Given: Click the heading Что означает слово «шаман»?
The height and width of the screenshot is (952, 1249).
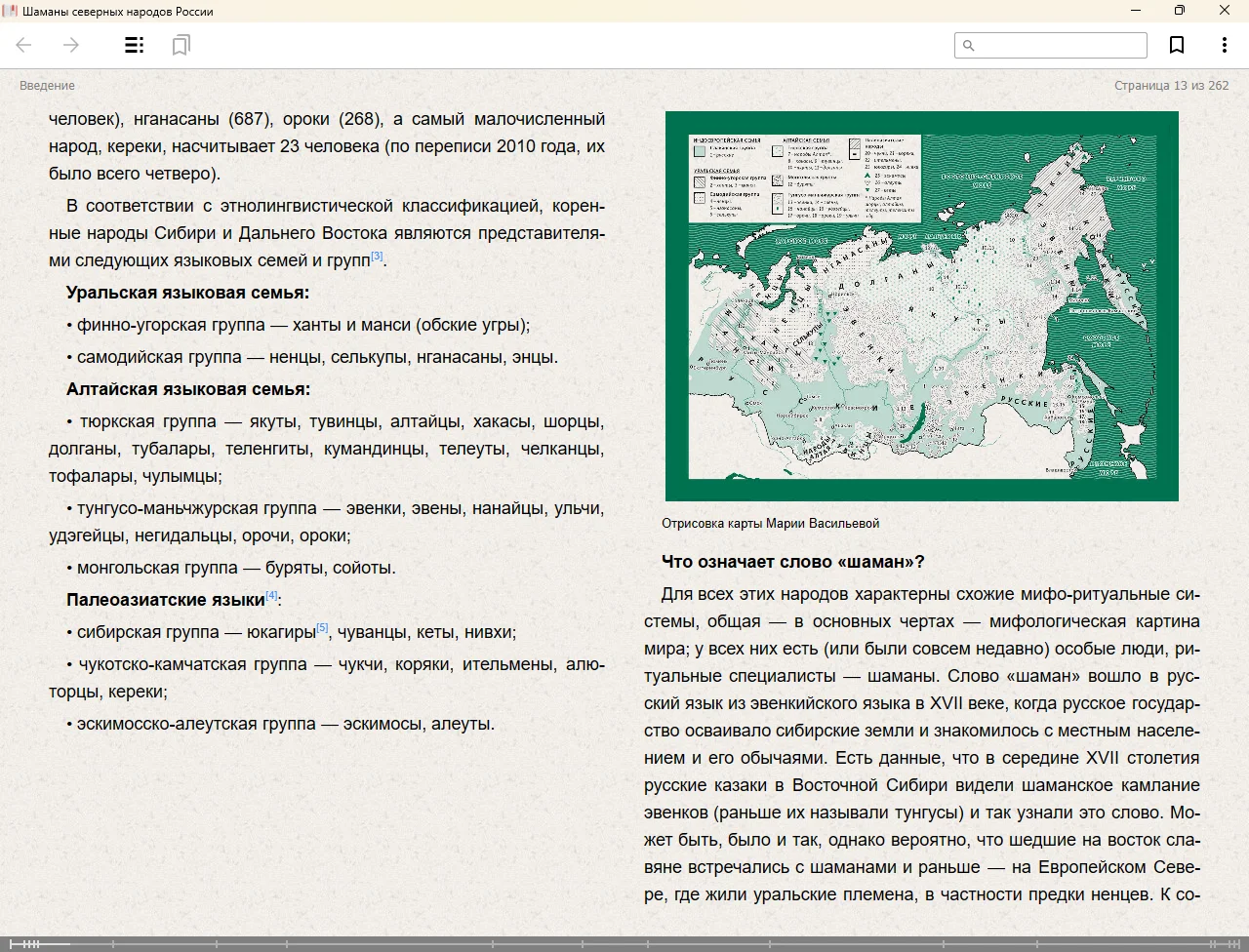Looking at the screenshot, I should pyautogui.click(x=792, y=562).
